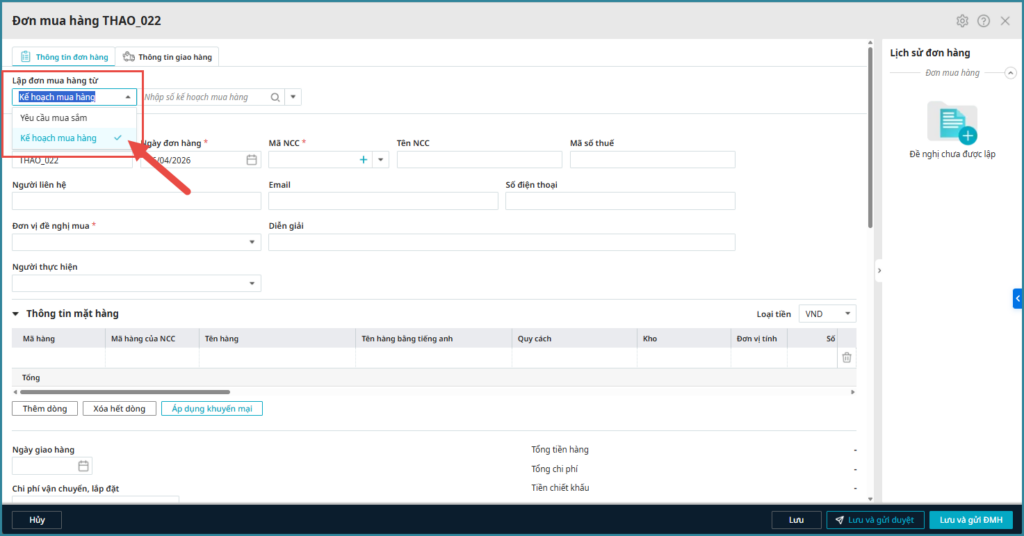The width and height of the screenshot is (1024, 536).
Task: Choose "Kế hoạch mua hàng" option
Action: [x=59, y=138]
